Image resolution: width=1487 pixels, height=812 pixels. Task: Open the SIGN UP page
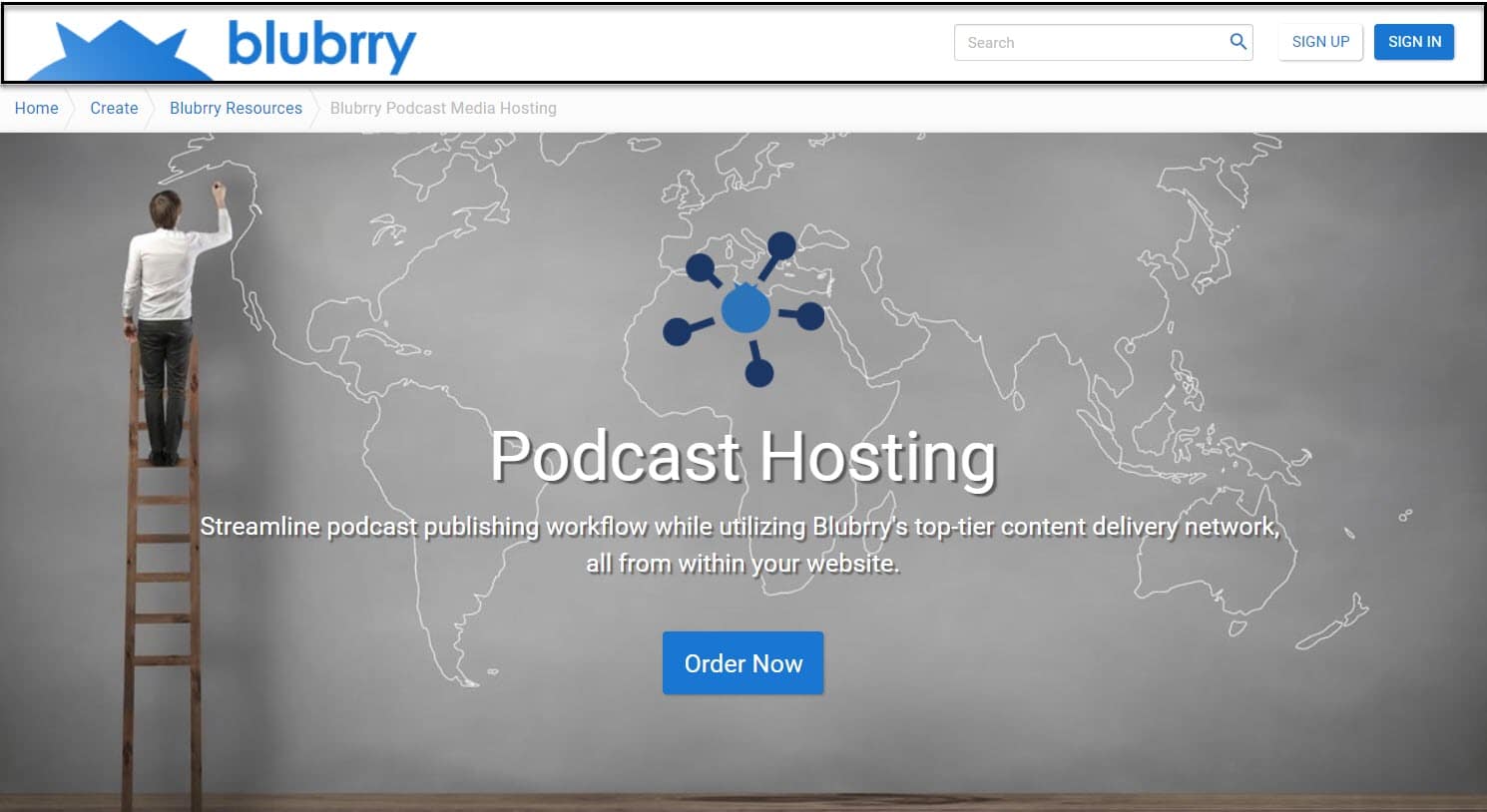(1320, 42)
